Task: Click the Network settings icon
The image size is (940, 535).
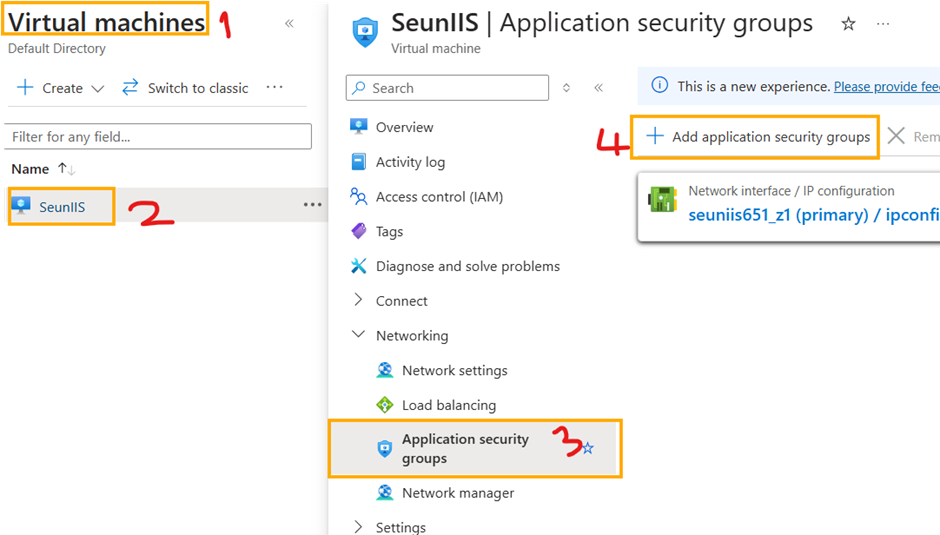Action: pos(385,370)
